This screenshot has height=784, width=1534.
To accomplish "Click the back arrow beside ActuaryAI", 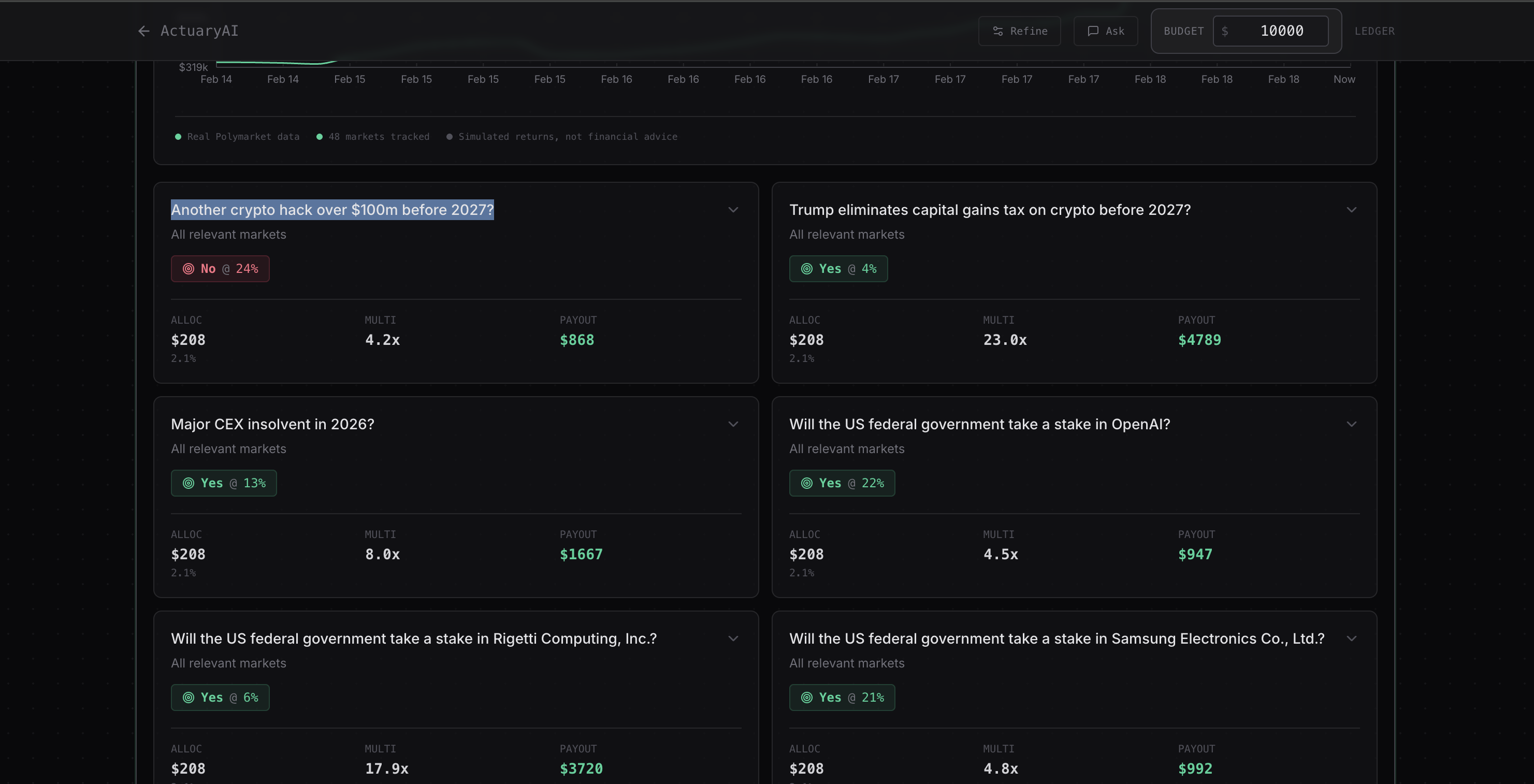I will point(143,31).
